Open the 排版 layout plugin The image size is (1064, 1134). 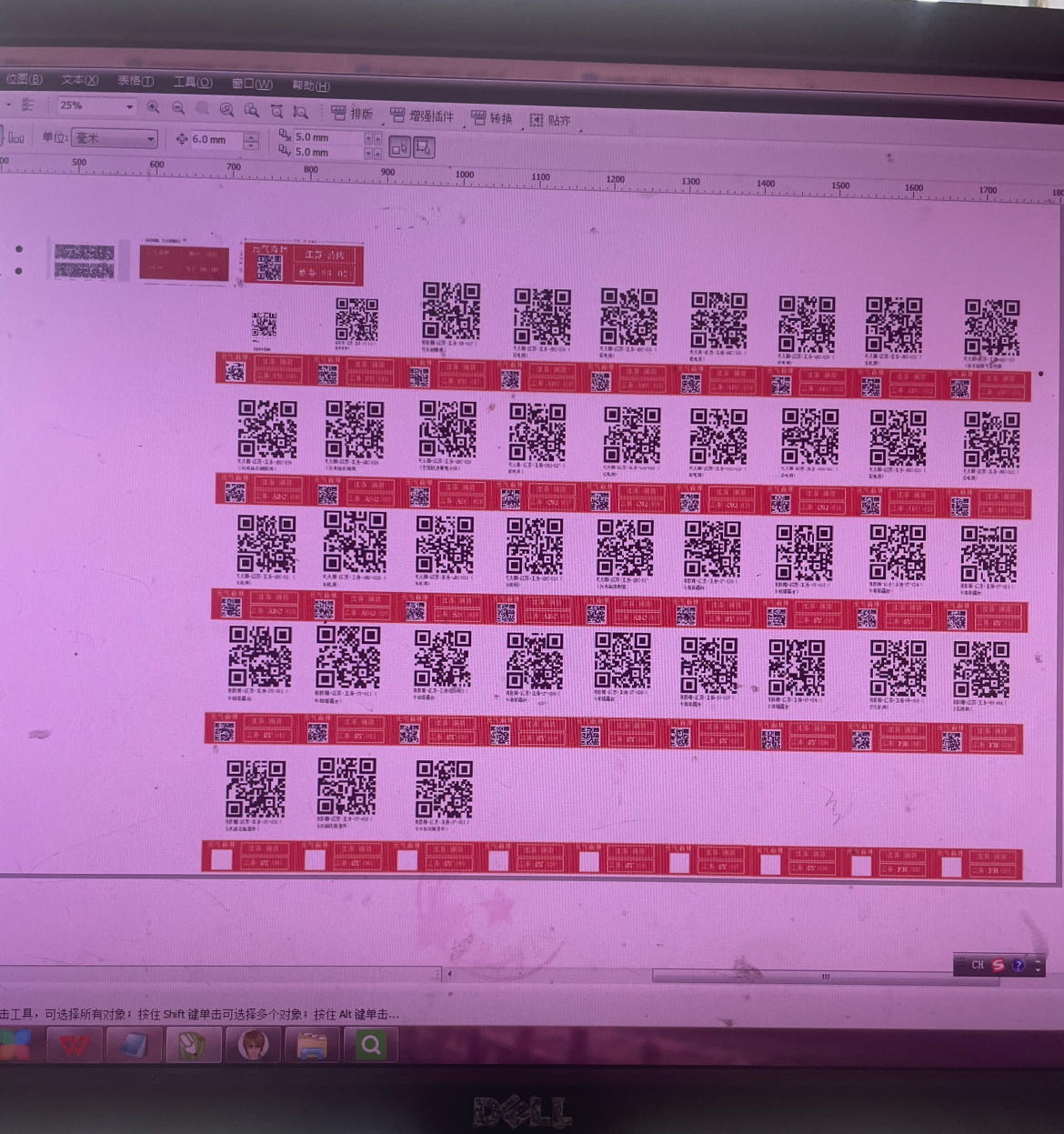pos(352,114)
